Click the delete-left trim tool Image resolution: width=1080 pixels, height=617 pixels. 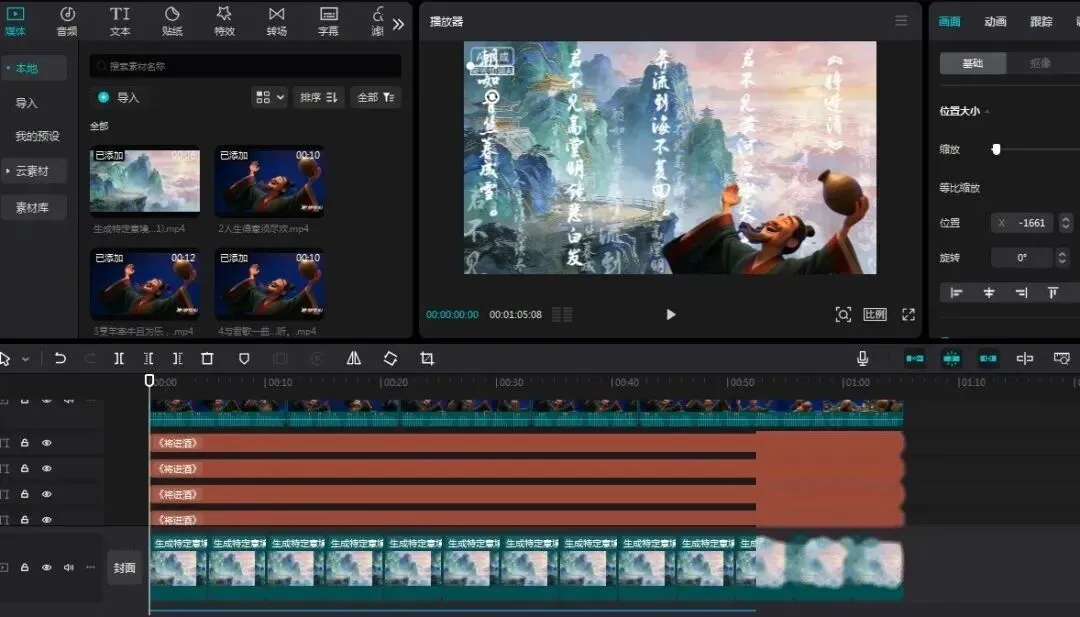pyautogui.click(x=148, y=358)
